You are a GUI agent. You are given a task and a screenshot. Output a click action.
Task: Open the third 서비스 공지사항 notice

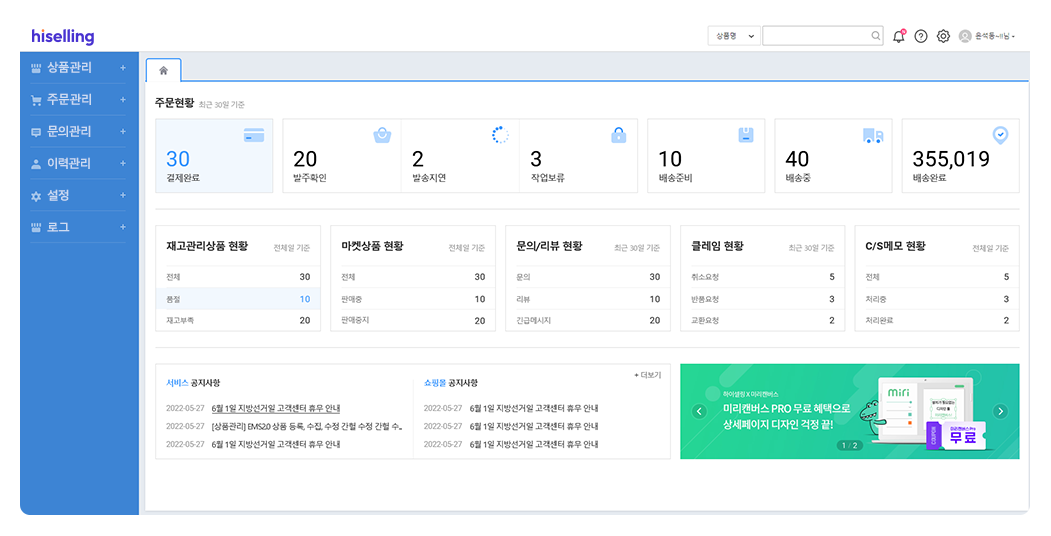coord(275,445)
